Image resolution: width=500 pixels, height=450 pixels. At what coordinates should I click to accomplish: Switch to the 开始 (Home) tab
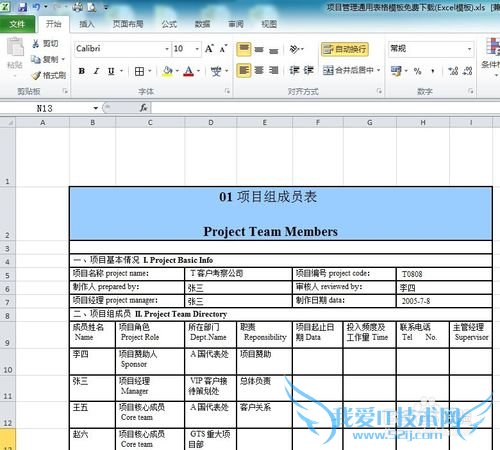pyautogui.click(x=53, y=24)
